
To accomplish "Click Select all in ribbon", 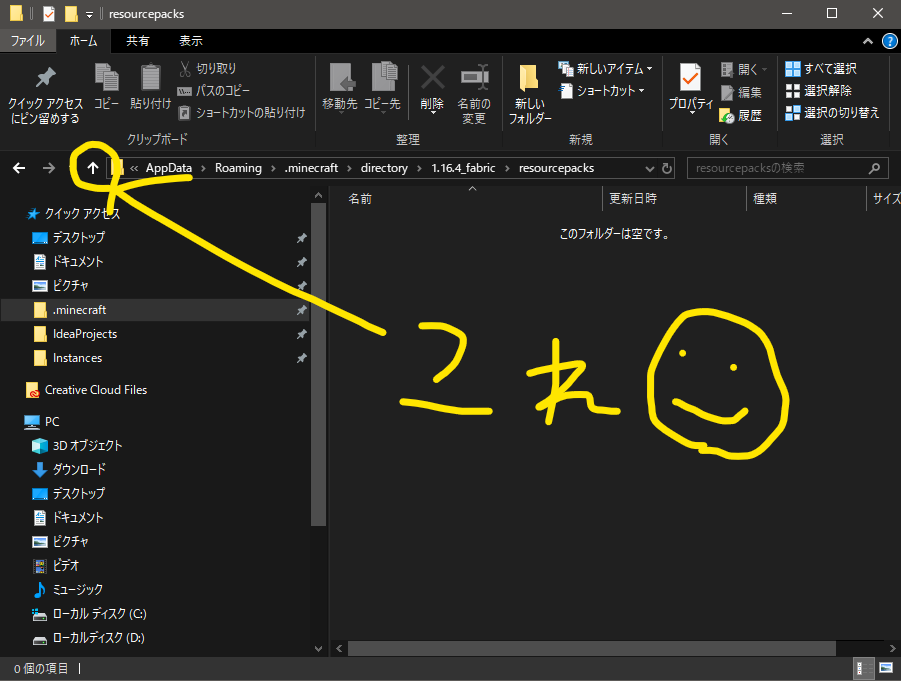I will coord(821,69).
